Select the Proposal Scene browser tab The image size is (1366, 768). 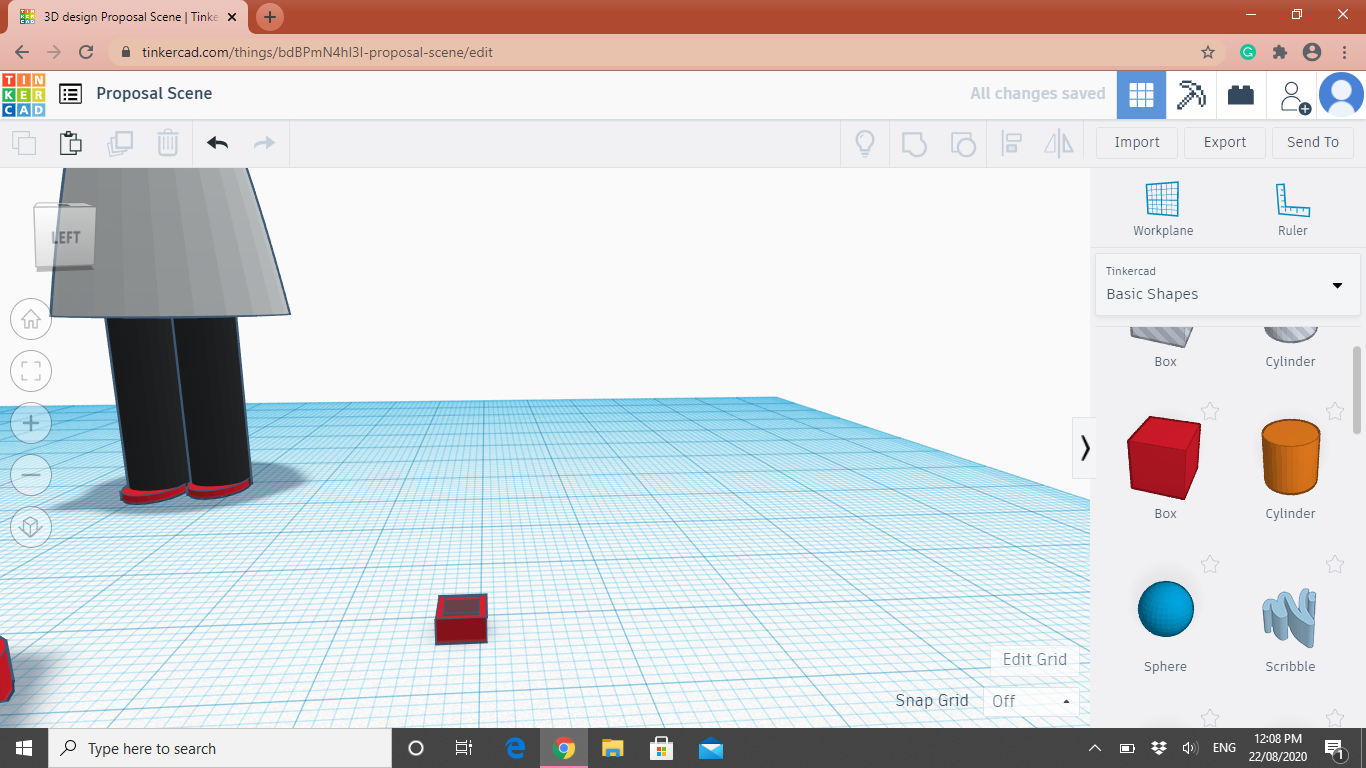[x=130, y=17]
